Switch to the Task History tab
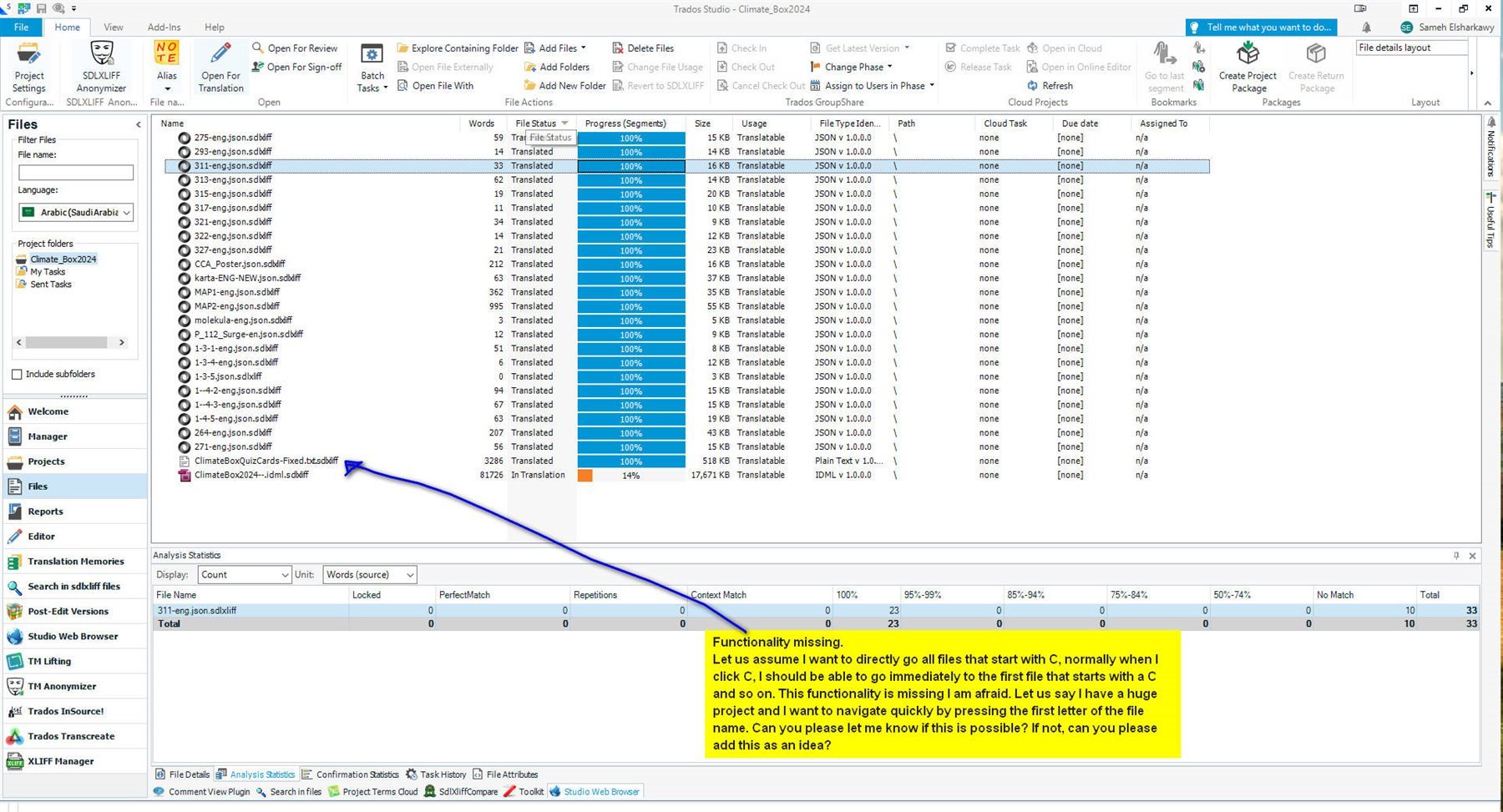The image size is (1503, 812). [435, 774]
